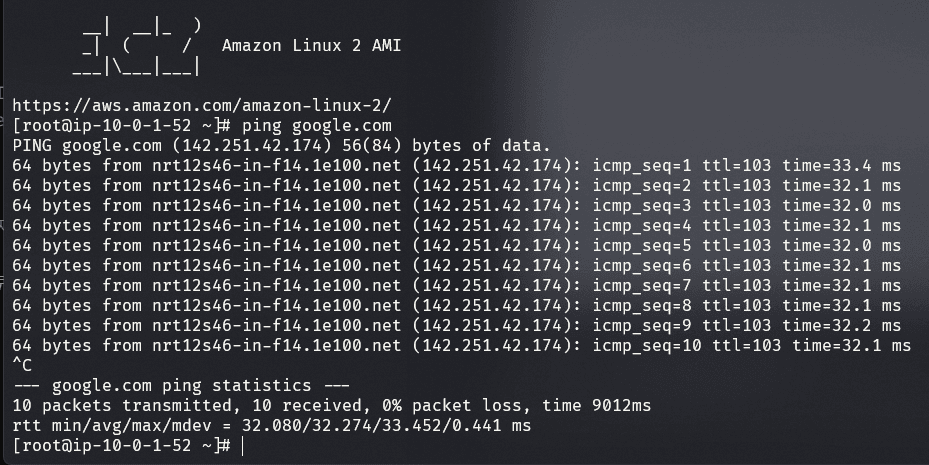Click the ASCII art logo
929x465 pixels.
coord(138,47)
